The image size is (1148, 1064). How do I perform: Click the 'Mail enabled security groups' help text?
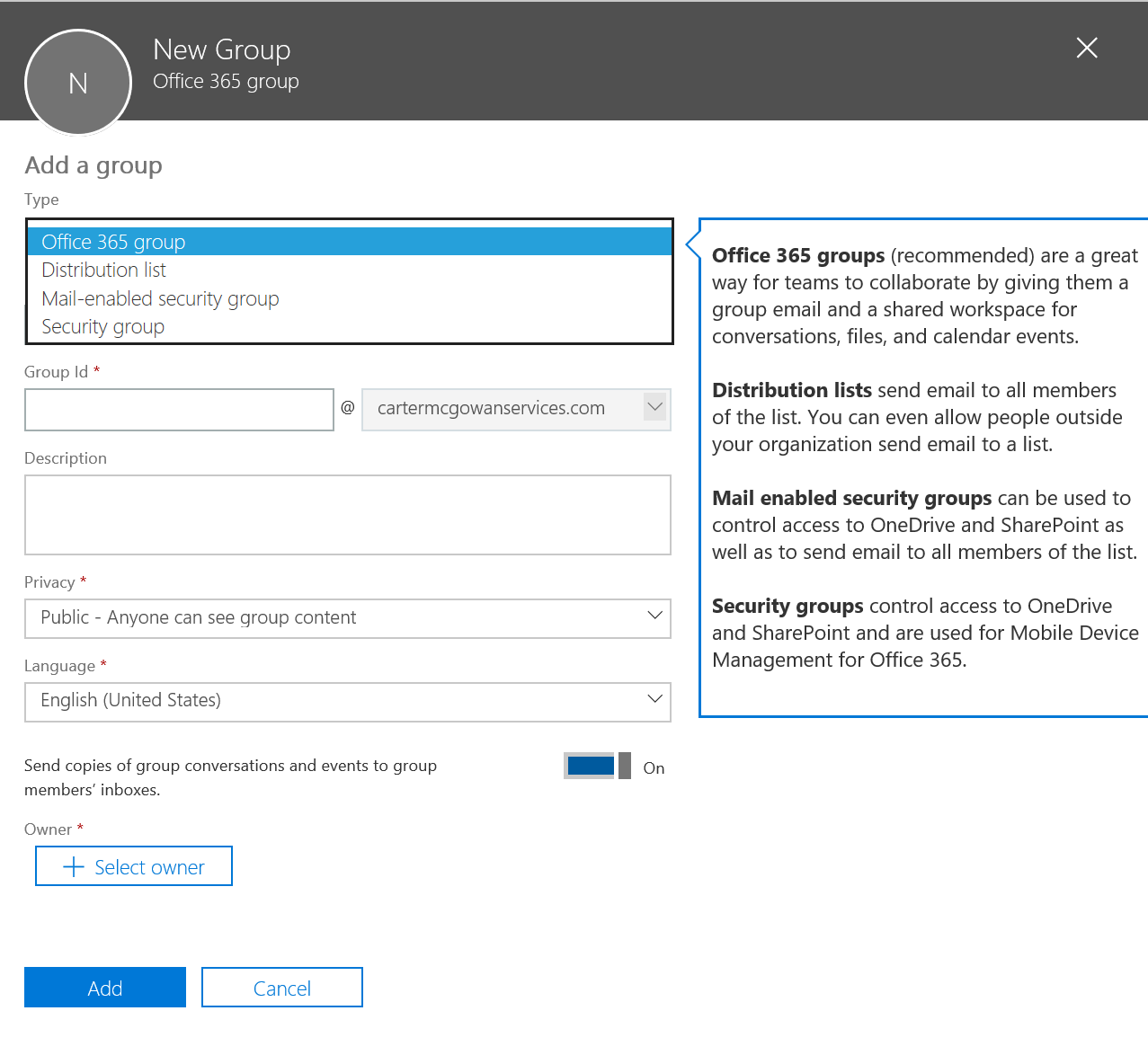pos(924,525)
